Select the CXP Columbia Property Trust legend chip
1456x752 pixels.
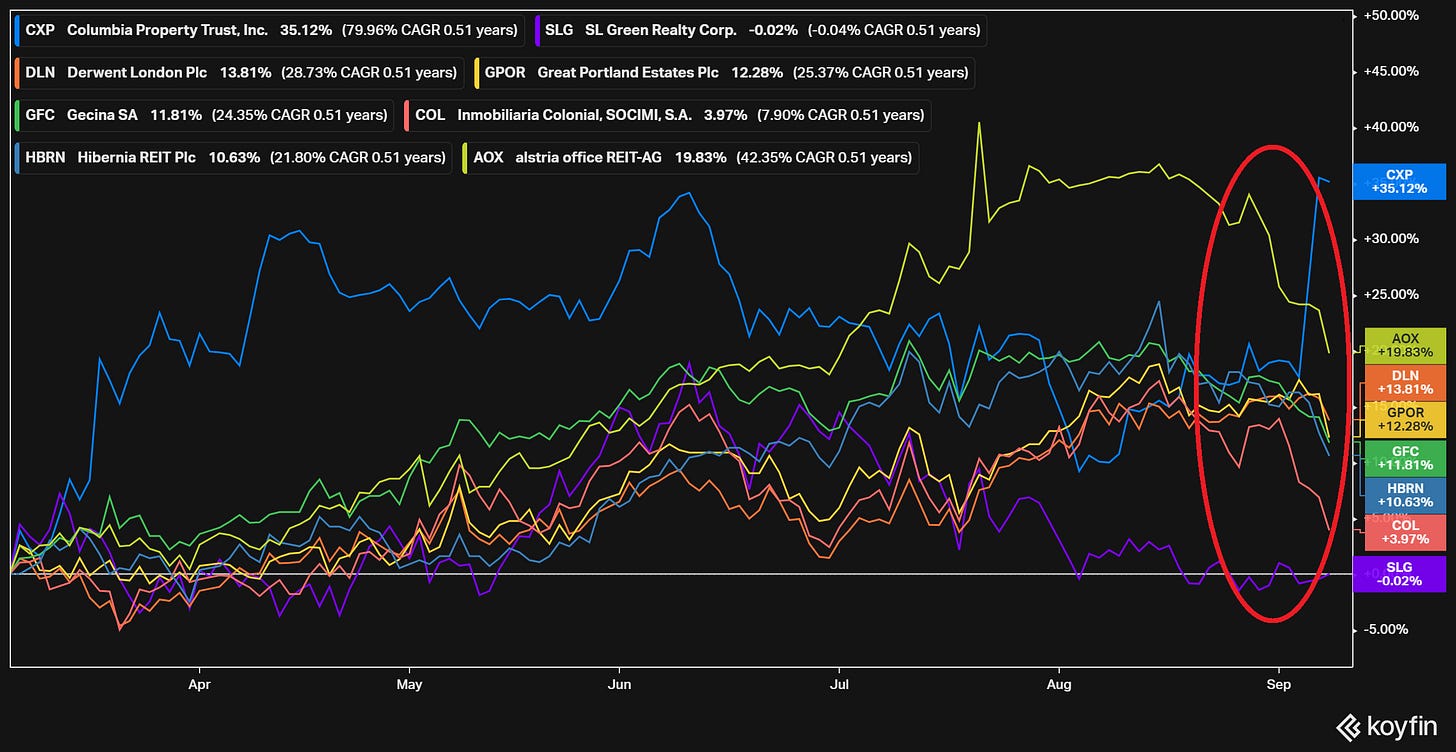click(270, 30)
